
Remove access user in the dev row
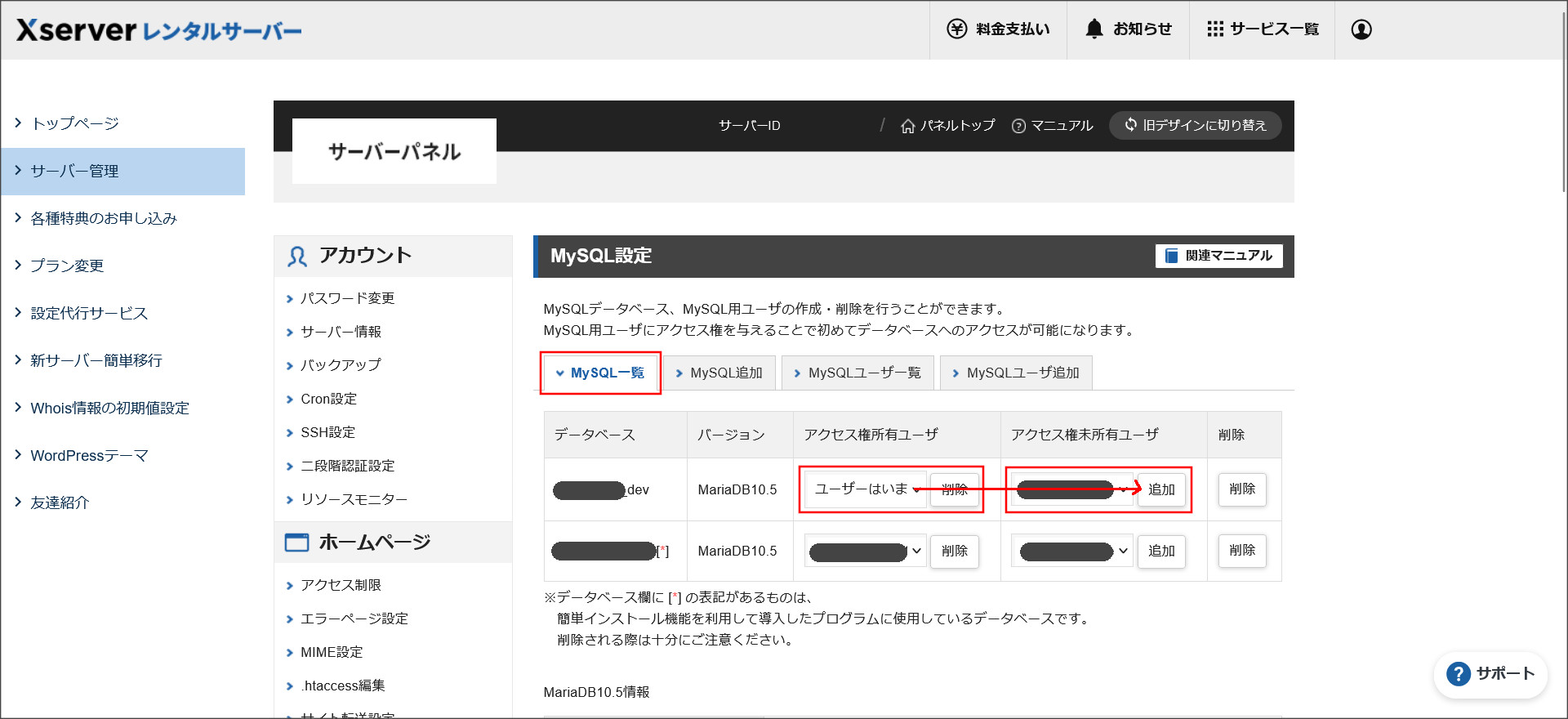955,489
